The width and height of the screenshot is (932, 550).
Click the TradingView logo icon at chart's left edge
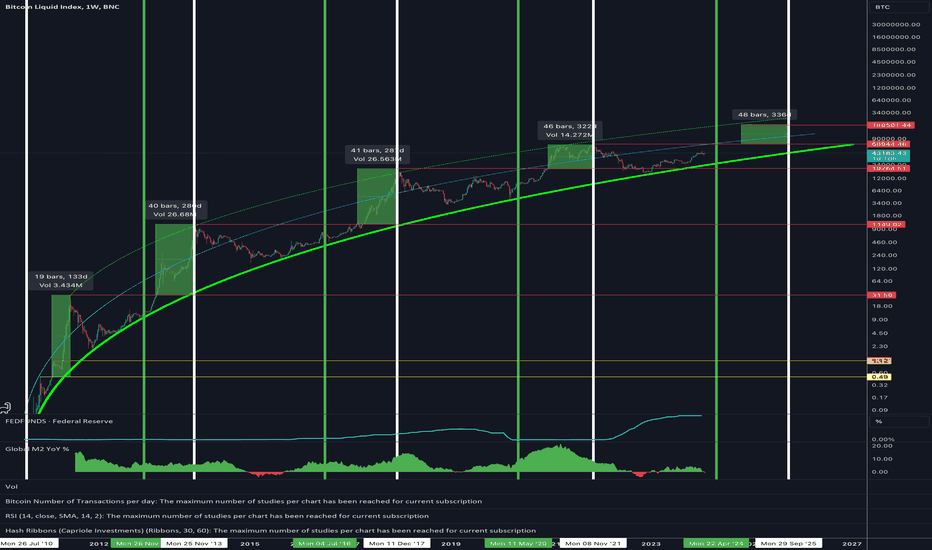coord(6,407)
